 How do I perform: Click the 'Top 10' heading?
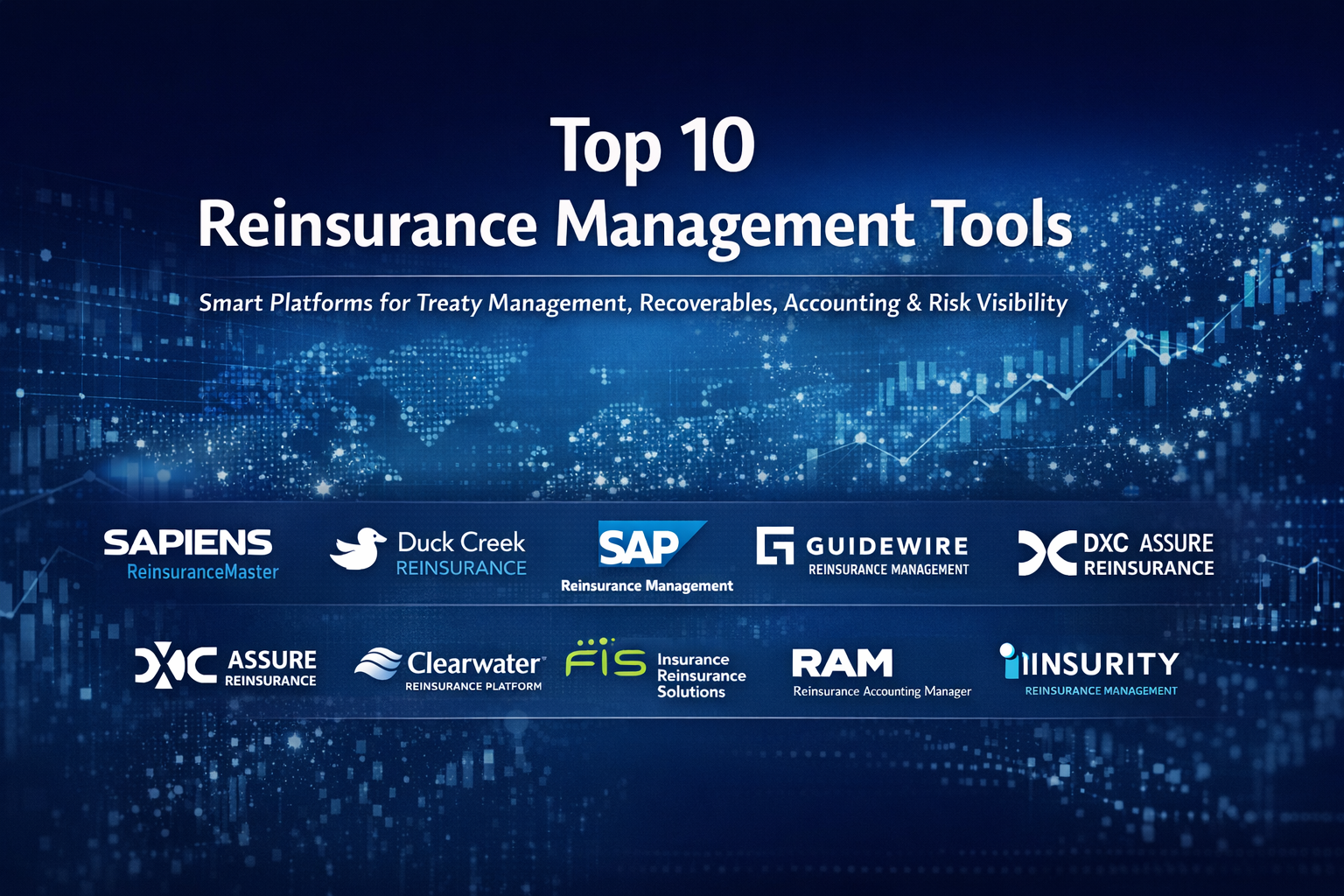653,145
